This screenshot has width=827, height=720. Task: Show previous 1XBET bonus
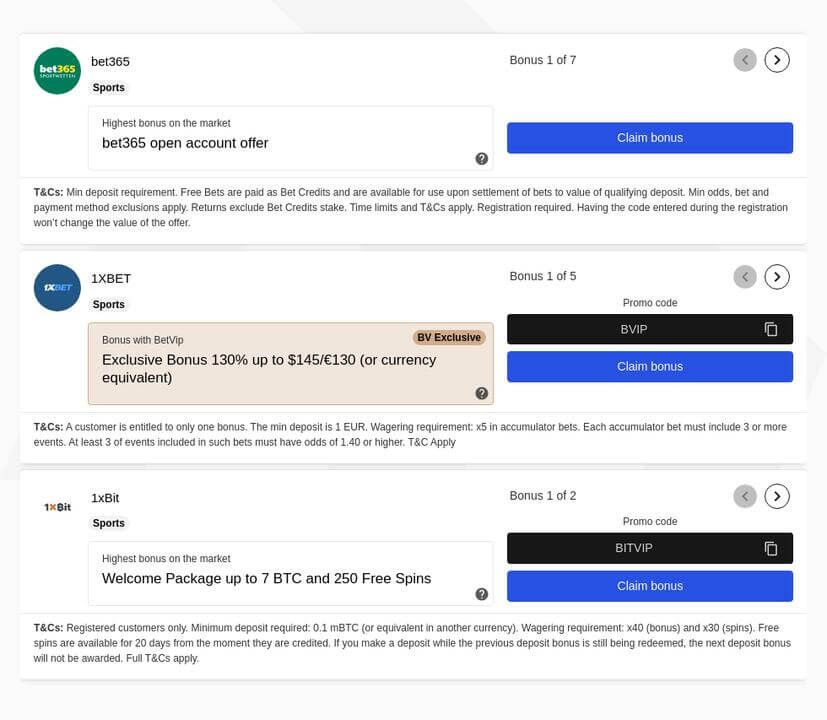point(745,276)
